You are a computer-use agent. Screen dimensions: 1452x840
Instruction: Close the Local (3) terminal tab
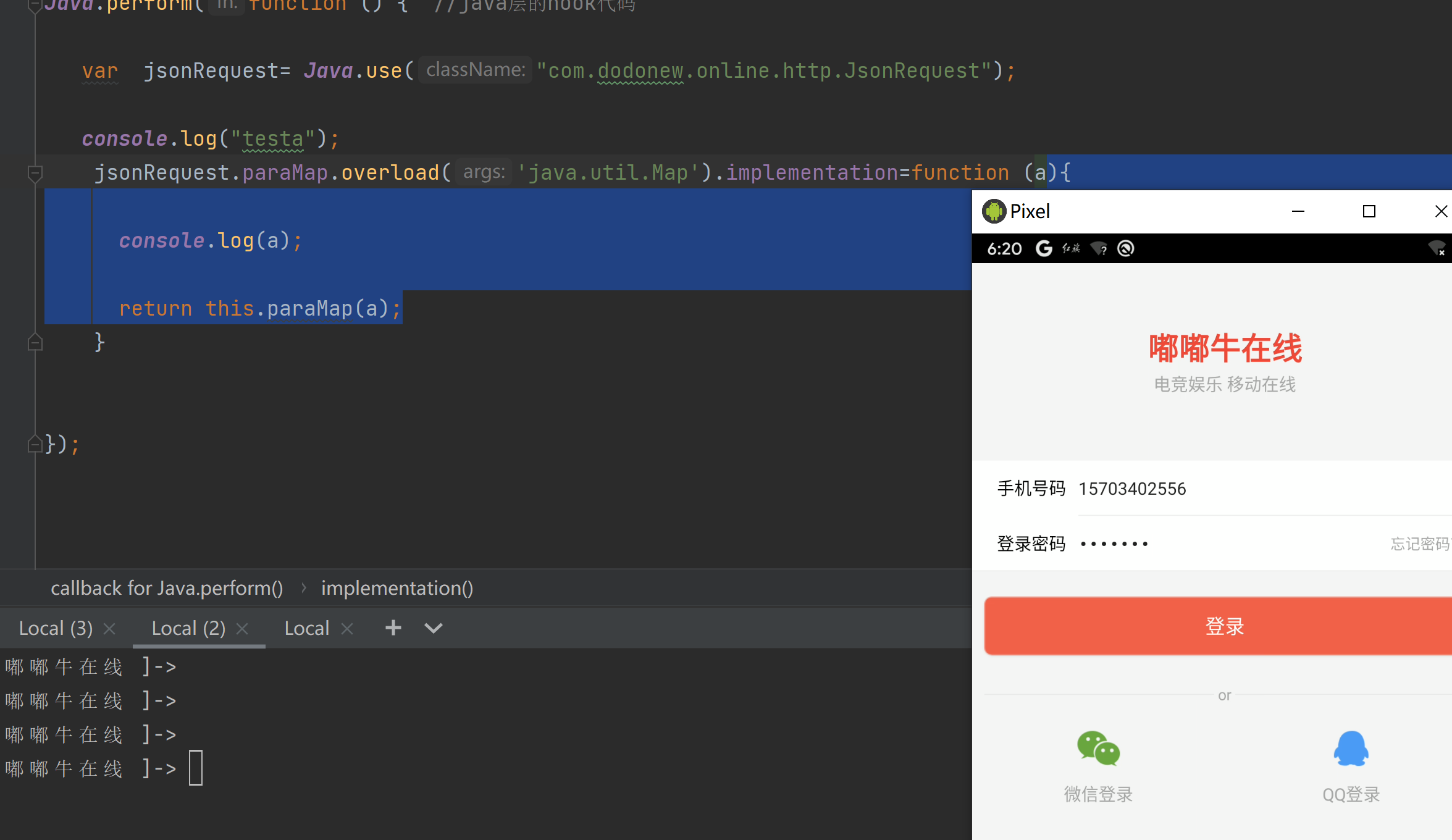click(110, 628)
